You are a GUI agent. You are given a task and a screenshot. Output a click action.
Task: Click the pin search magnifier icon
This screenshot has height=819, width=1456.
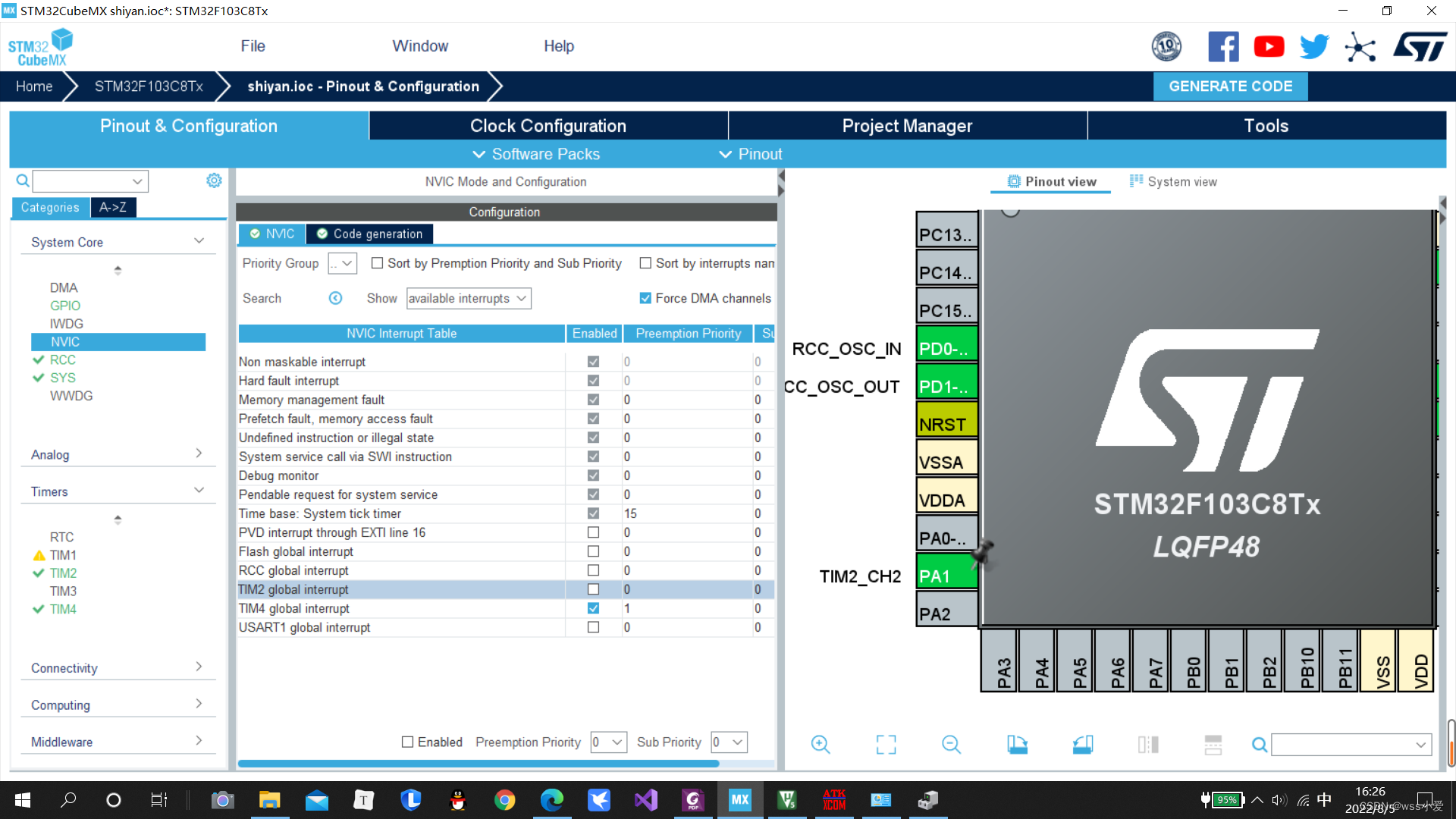pyautogui.click(x=1260, y=745)
